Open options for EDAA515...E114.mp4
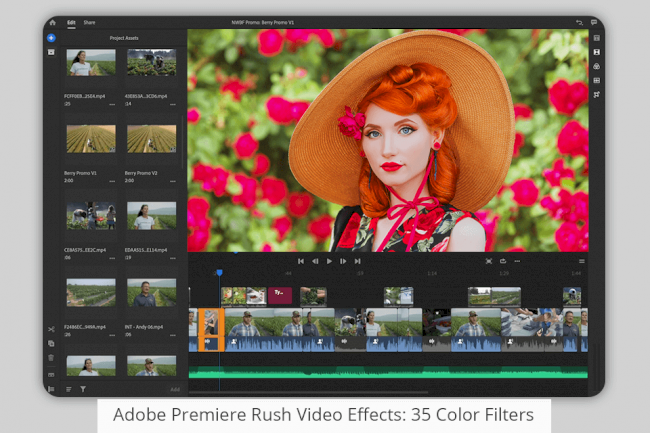 click(173, 258)
